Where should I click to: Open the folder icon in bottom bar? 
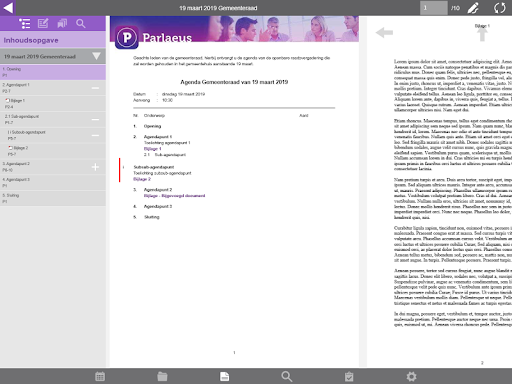click(x=162, y=376)
